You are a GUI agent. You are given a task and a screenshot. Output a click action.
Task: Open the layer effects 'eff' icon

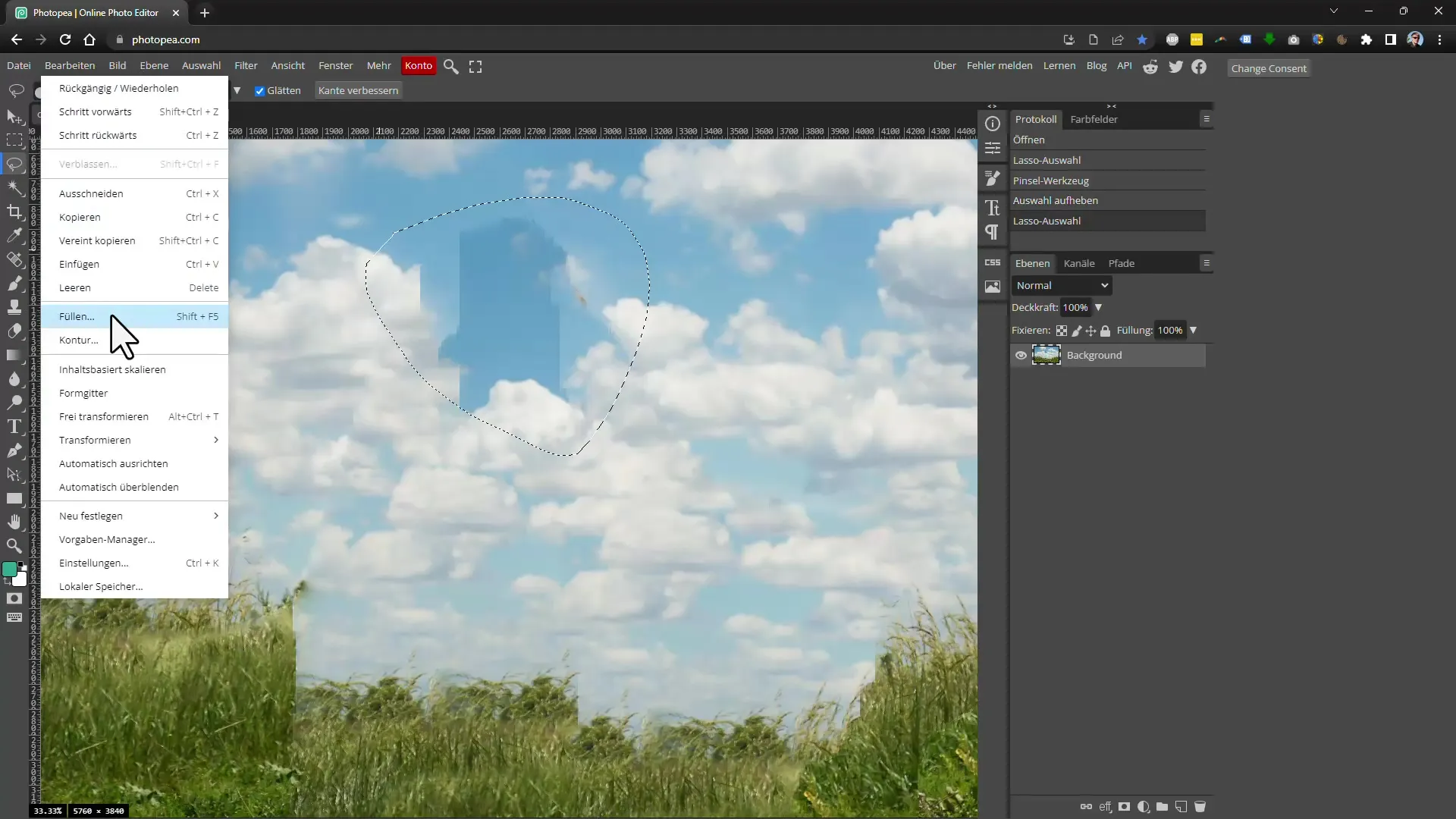click(1105, 807)
